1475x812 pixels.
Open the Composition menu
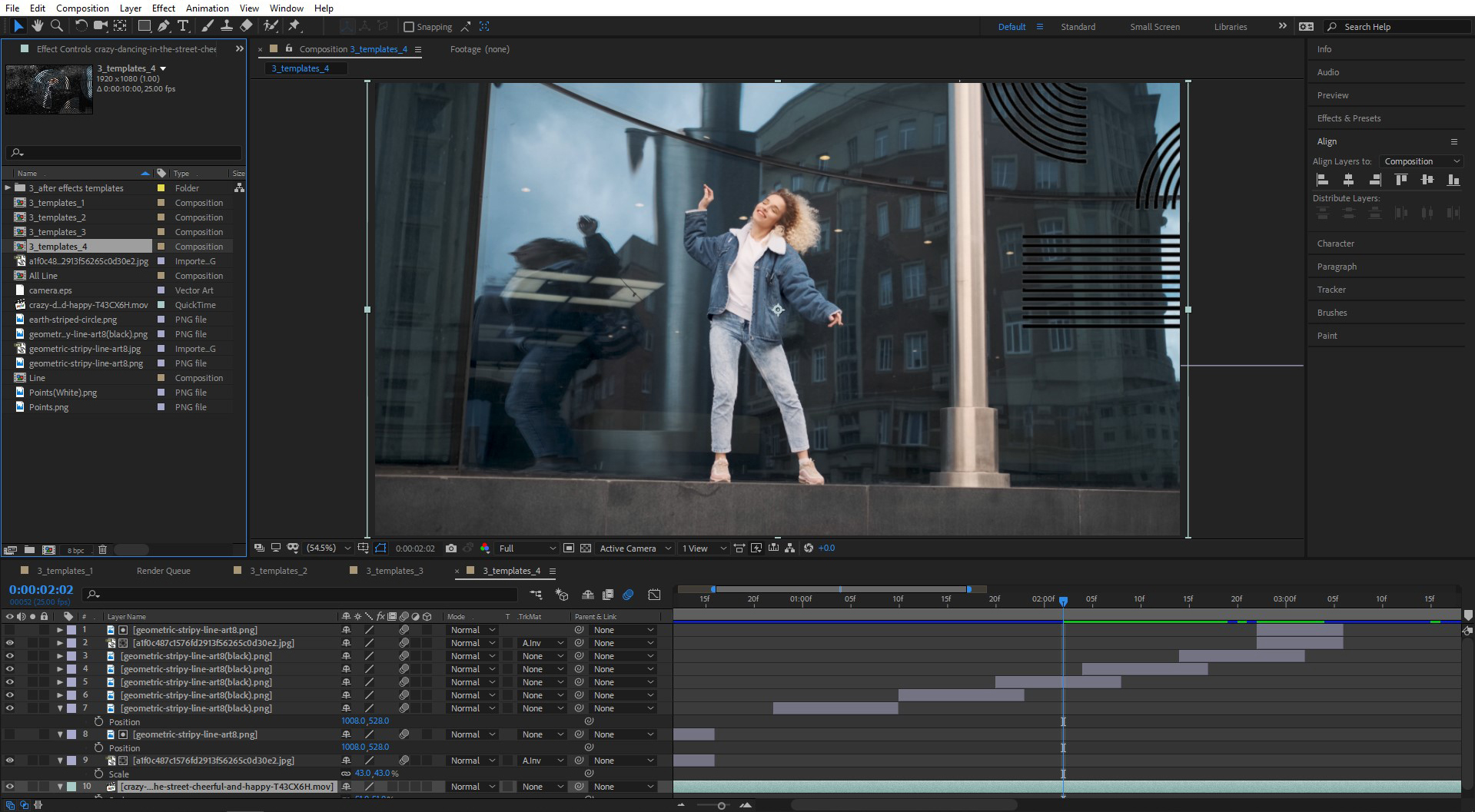click(82, 8)
